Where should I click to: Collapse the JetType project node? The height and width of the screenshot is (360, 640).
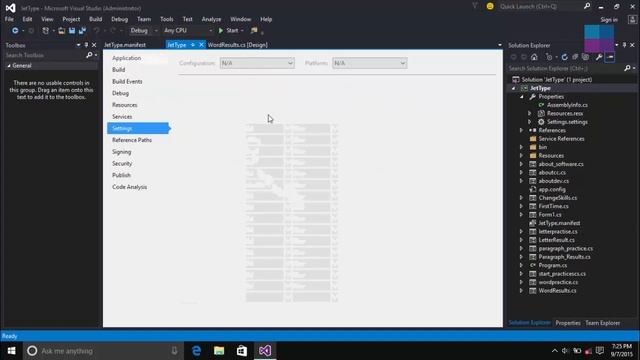point(513,88)
